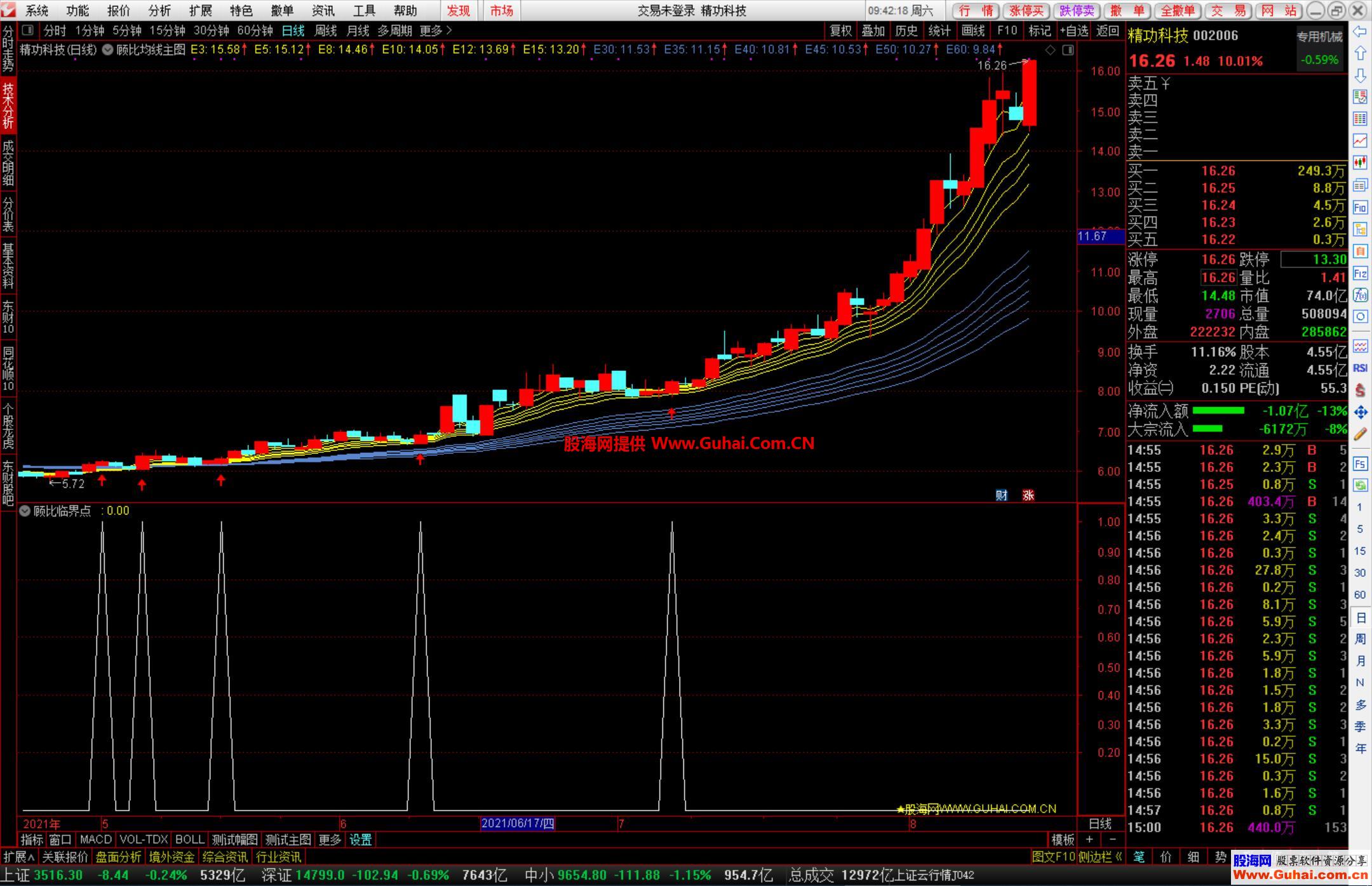The image size is (1372, 886).
Task: Click the FS icon in right sidebar
Action: 1360,464
